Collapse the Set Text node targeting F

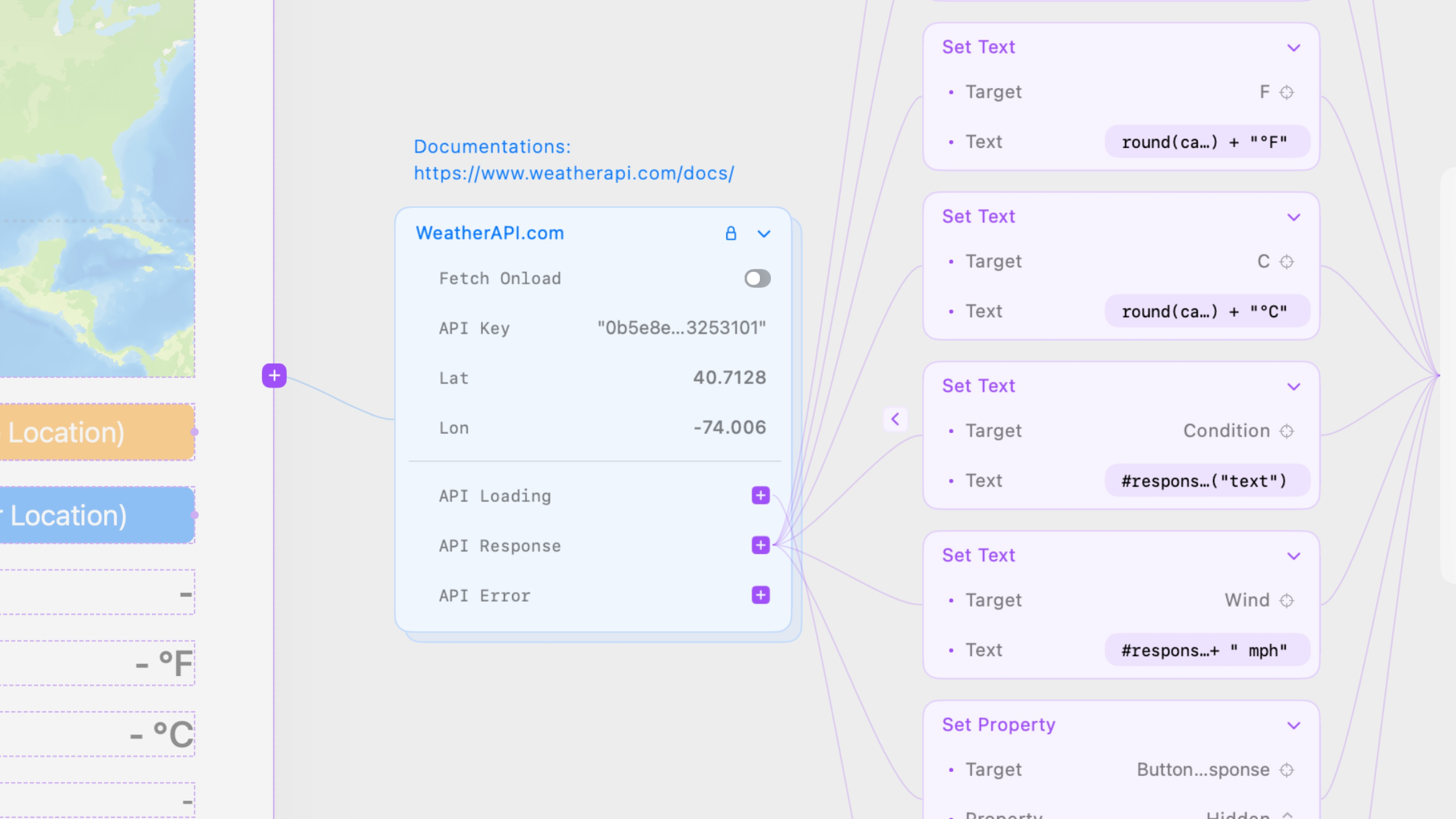tap(1293, 47)
